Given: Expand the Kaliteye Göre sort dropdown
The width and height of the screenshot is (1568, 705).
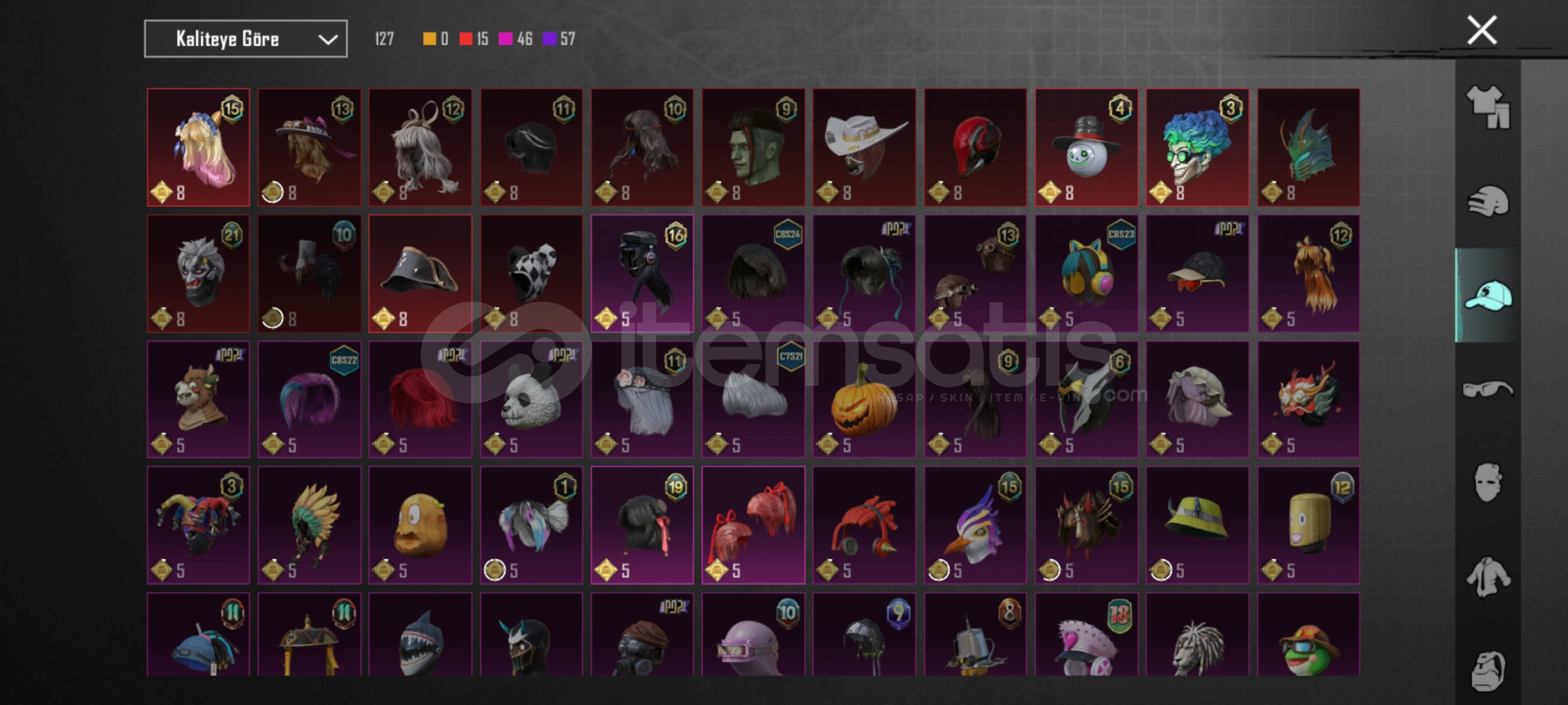Looking at the screenshot, I should pos(246,39).
